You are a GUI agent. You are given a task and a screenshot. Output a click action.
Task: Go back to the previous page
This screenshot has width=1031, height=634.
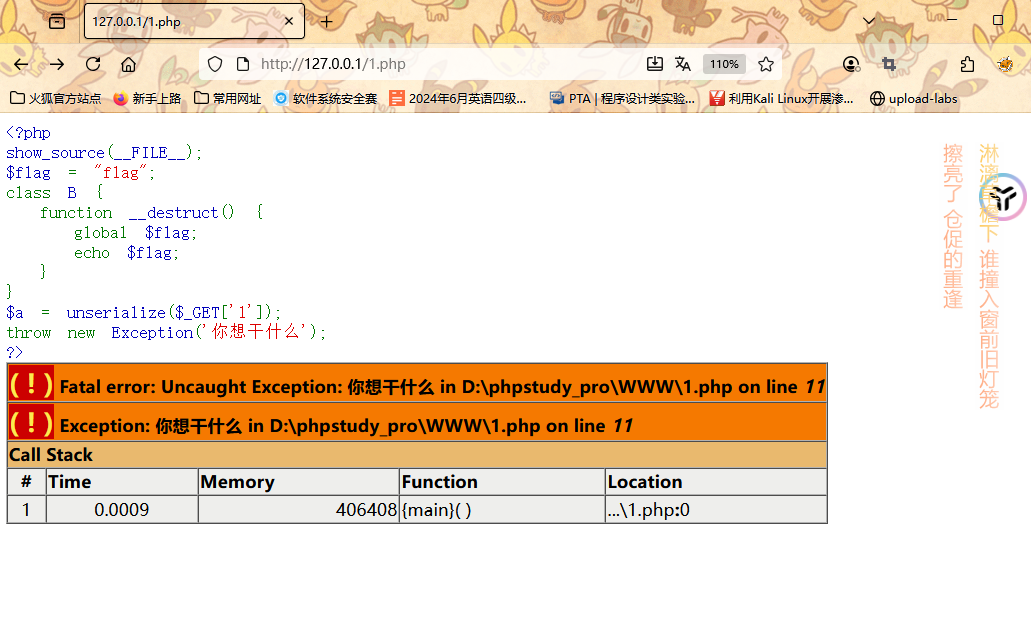click(21, 64)
